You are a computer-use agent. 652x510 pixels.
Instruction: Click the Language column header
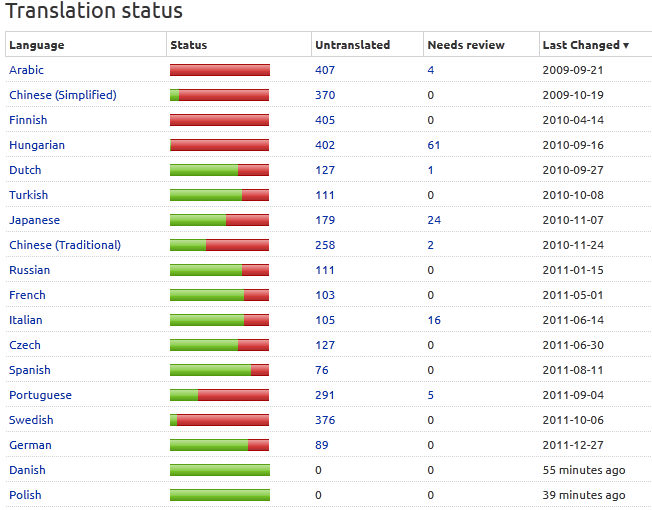pos(37,45)
